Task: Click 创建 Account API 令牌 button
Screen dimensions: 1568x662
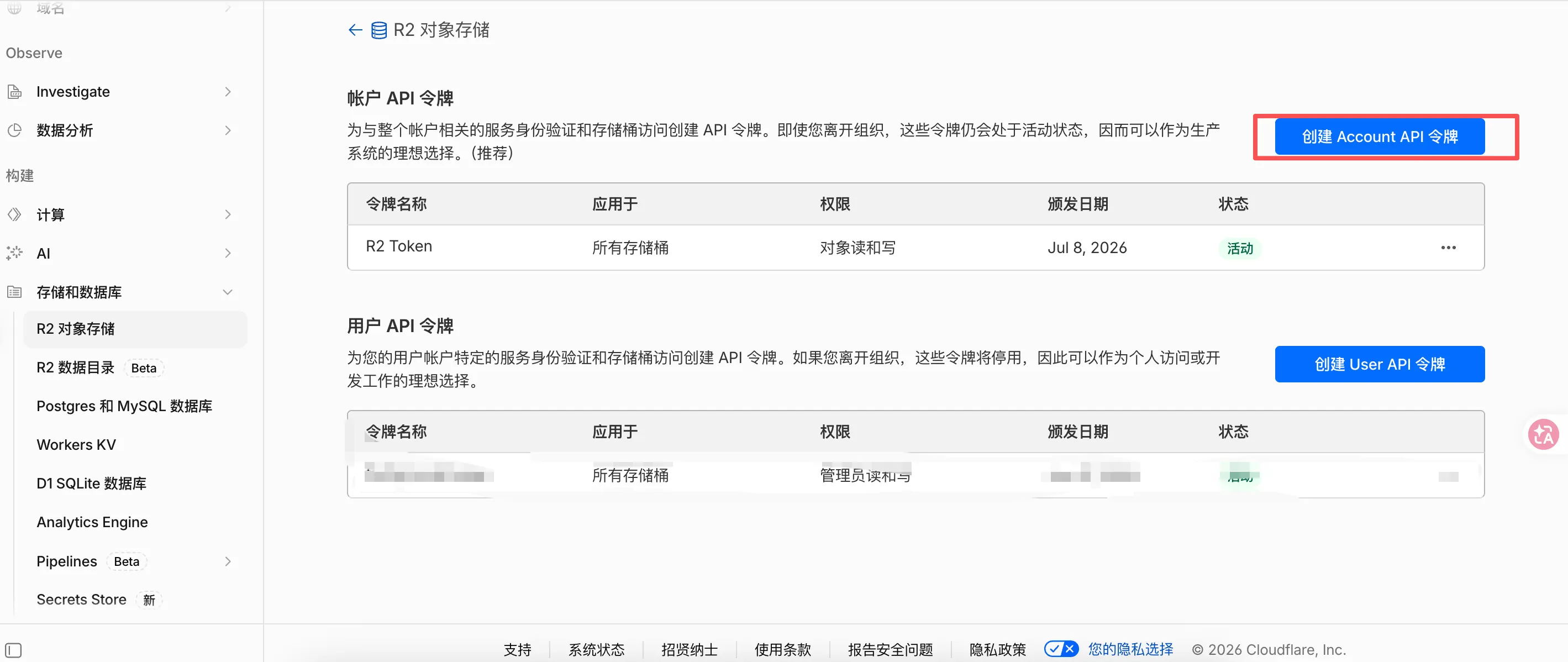Action: 1379,137
